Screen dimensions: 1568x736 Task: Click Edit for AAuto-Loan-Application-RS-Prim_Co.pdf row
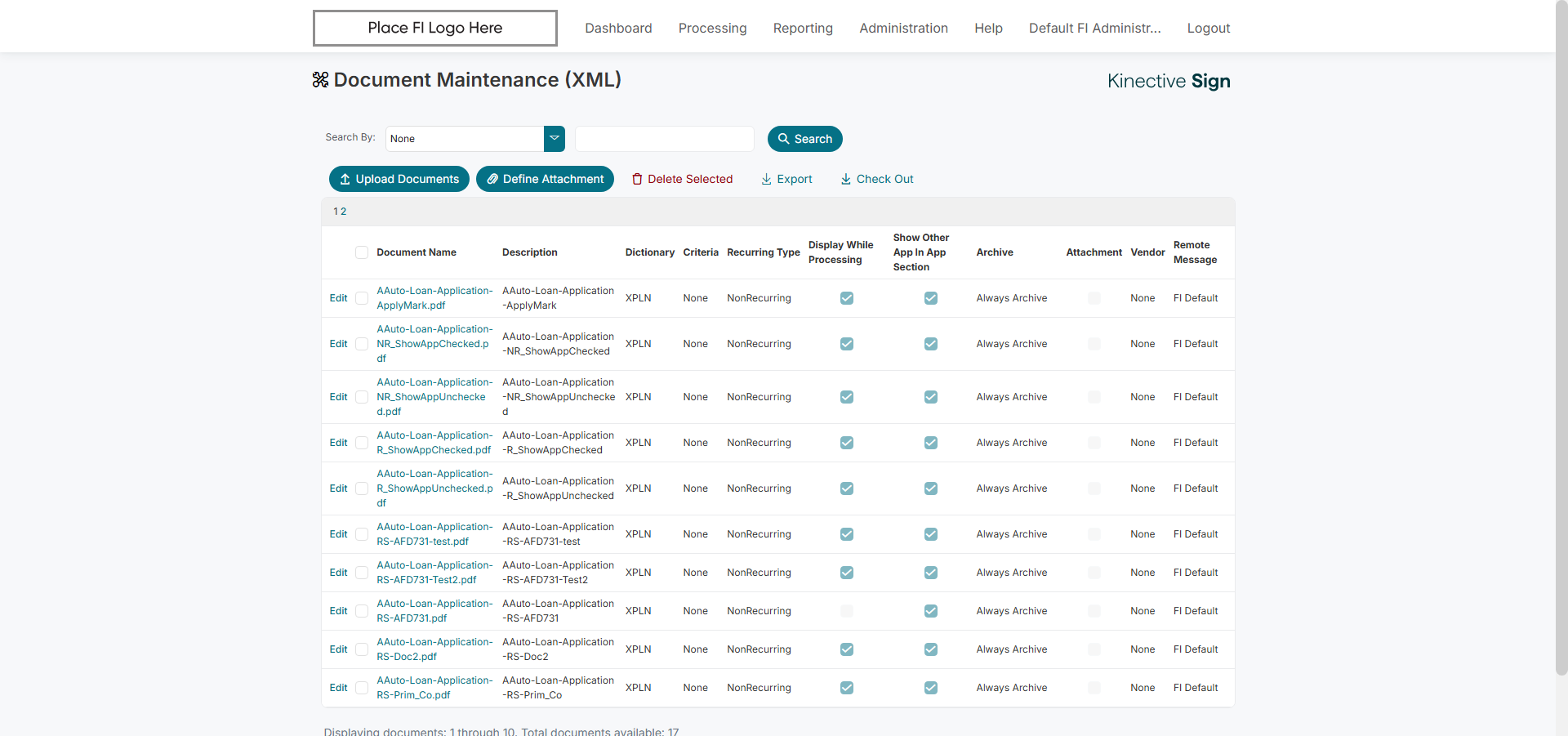tap(338, 688)
